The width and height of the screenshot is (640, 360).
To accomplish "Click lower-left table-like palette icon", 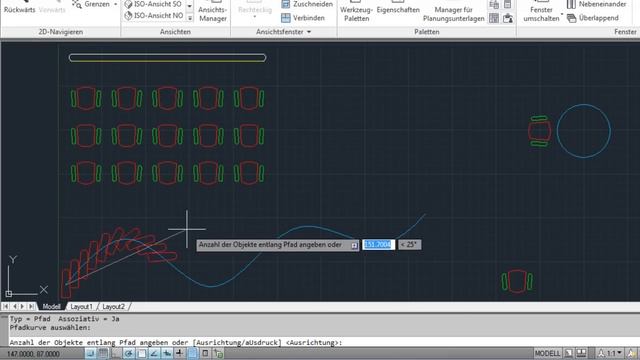I will pyautogui.click(x=494, y=18).
